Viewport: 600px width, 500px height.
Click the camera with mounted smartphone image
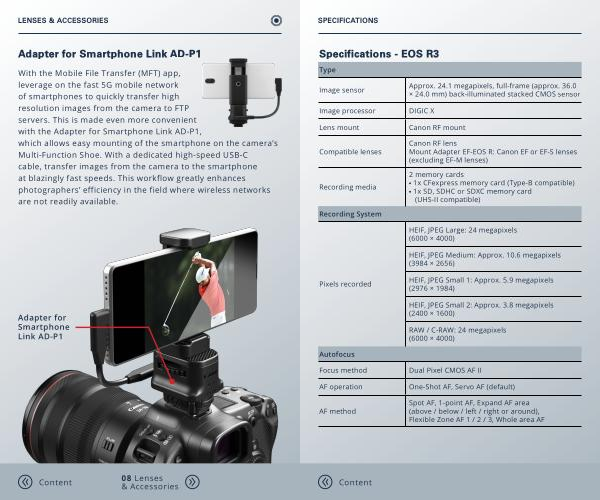pyautogui.click(x=150, y=345)
